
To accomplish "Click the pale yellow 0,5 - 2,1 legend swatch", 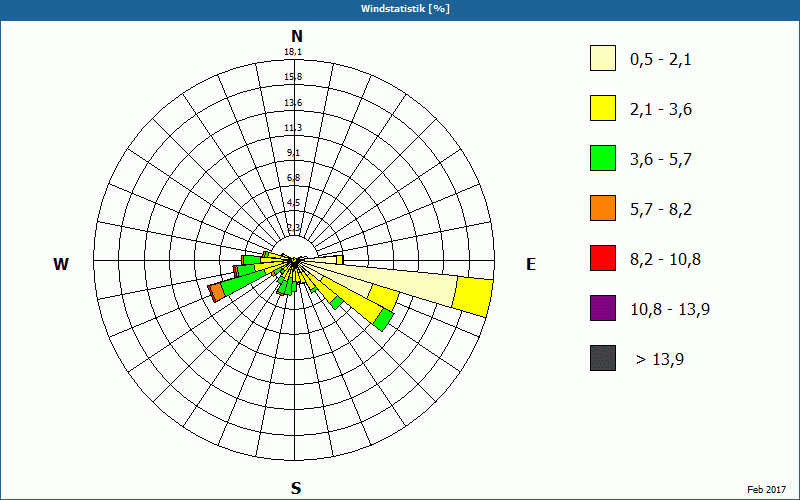I will (603, 58).
